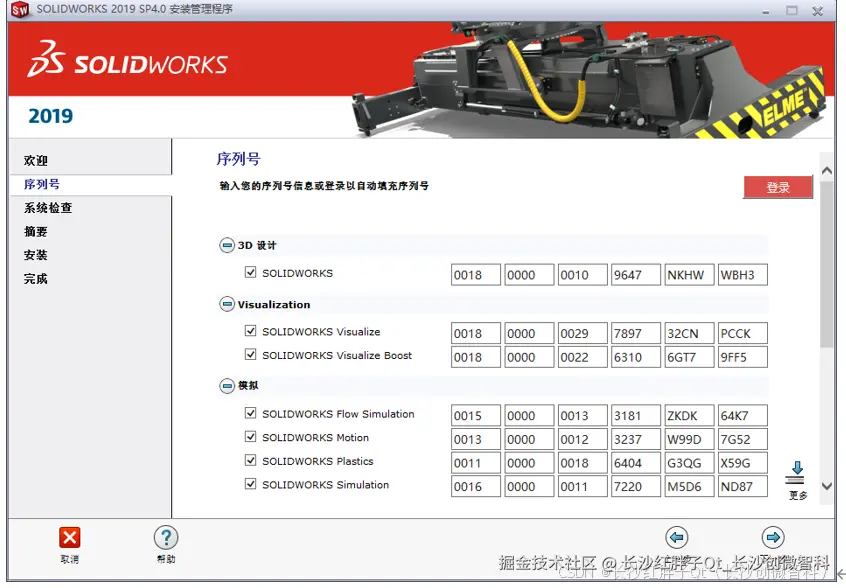The height and width of the screenshot is (588, 846).
Task: Select 欢迎 in the left sidebar
Action: (x=36, y=160)
